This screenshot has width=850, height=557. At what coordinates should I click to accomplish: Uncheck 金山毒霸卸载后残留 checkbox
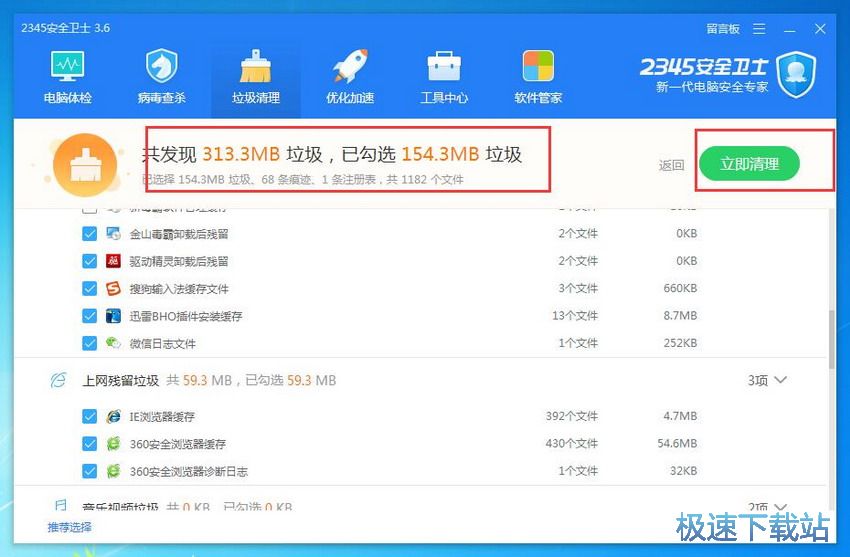(x=89, y=234)
